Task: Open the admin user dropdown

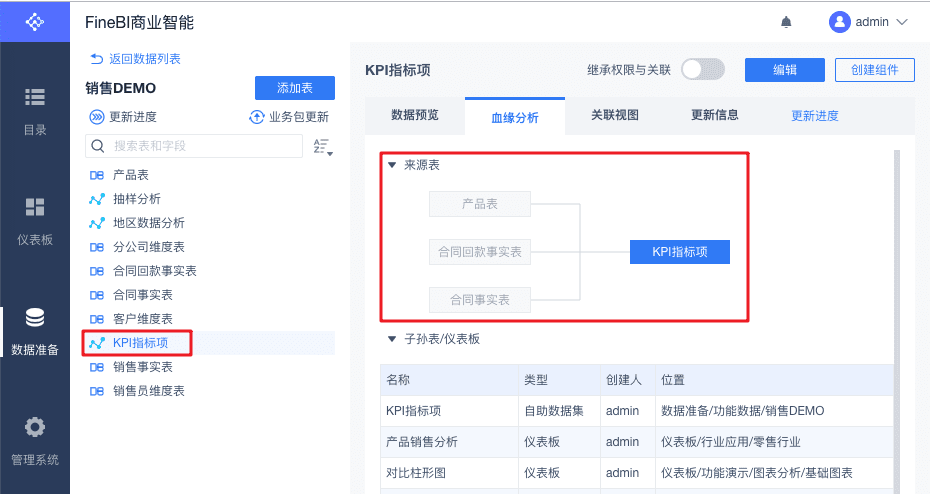Action: click(868, 22)
